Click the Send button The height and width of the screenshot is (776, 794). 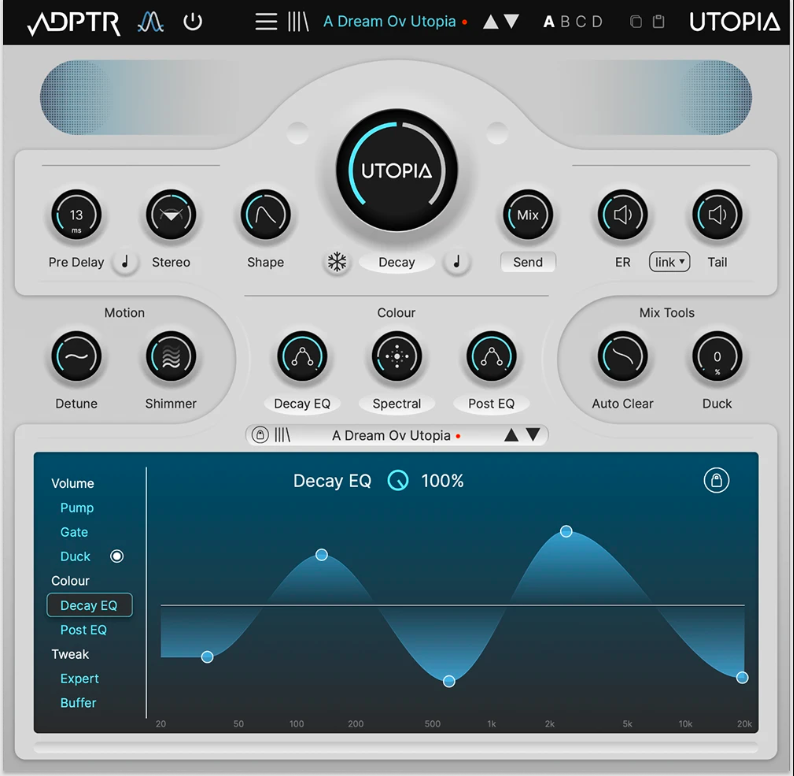click(528, 262)
